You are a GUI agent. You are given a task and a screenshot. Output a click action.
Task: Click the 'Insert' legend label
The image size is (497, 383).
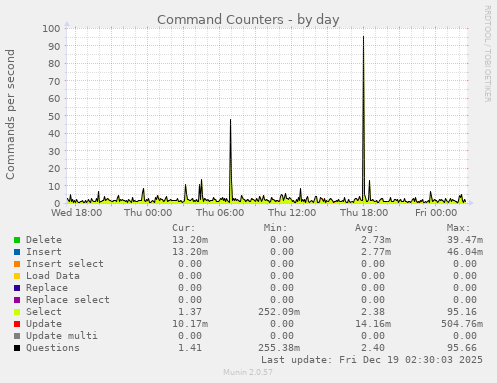click(44, 252)
